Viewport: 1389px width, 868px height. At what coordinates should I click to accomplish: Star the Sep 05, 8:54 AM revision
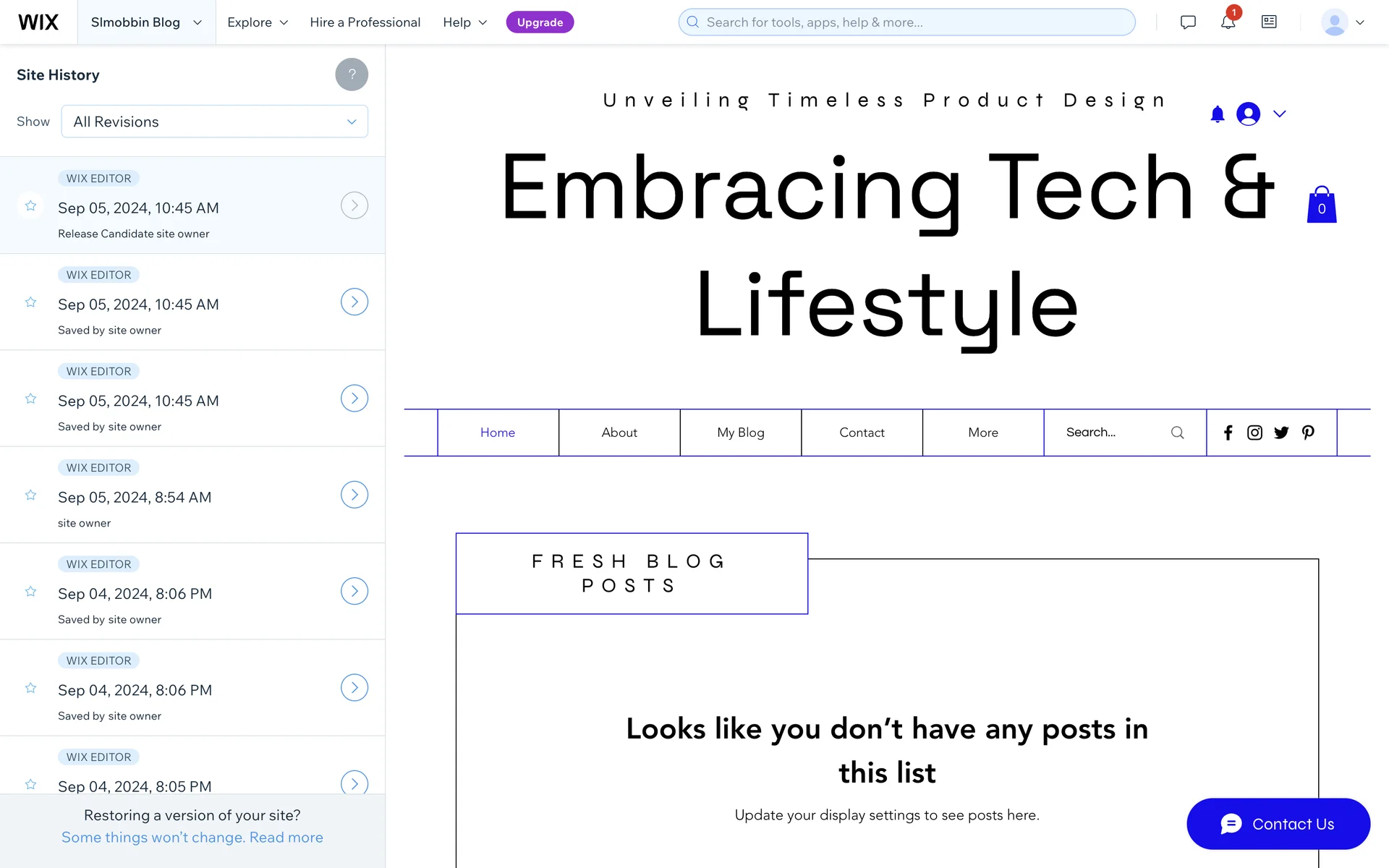pos(30,495)
